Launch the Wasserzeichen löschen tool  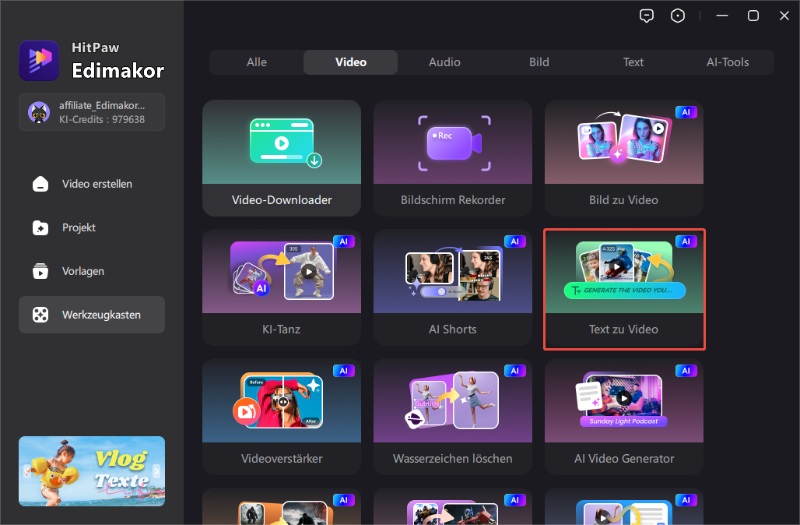pyautogui.click(x=453, y=417)
